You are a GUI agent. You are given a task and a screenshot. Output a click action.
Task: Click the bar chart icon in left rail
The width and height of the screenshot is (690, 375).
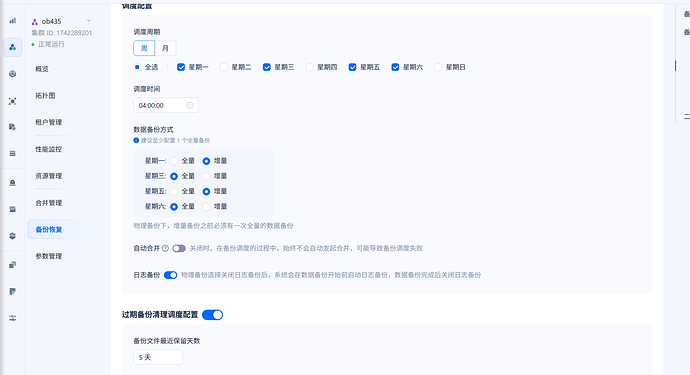[12, 21]
